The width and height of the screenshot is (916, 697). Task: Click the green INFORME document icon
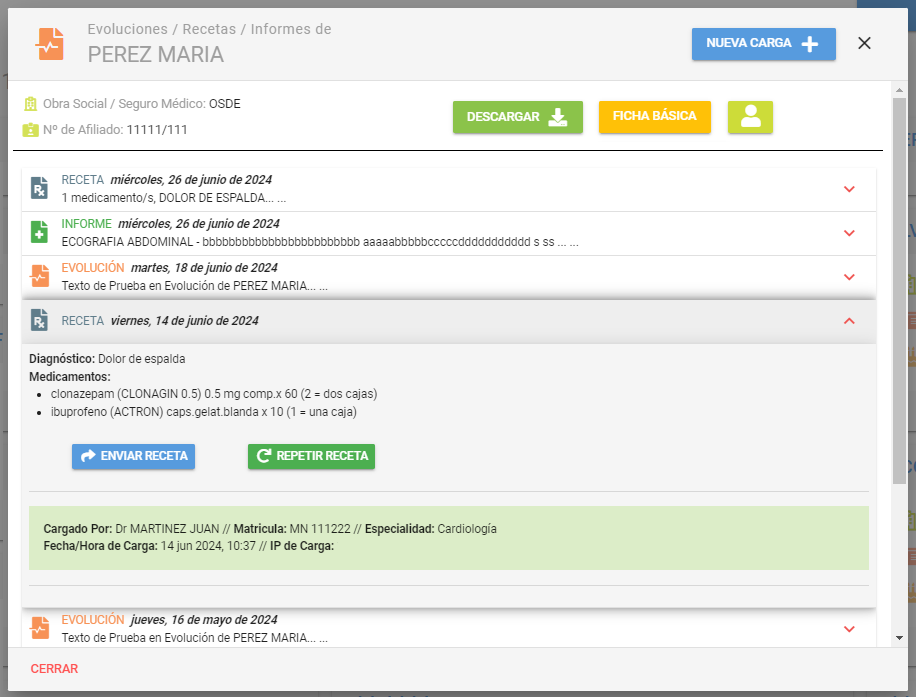pyautogui.click(x=39, y=232)
